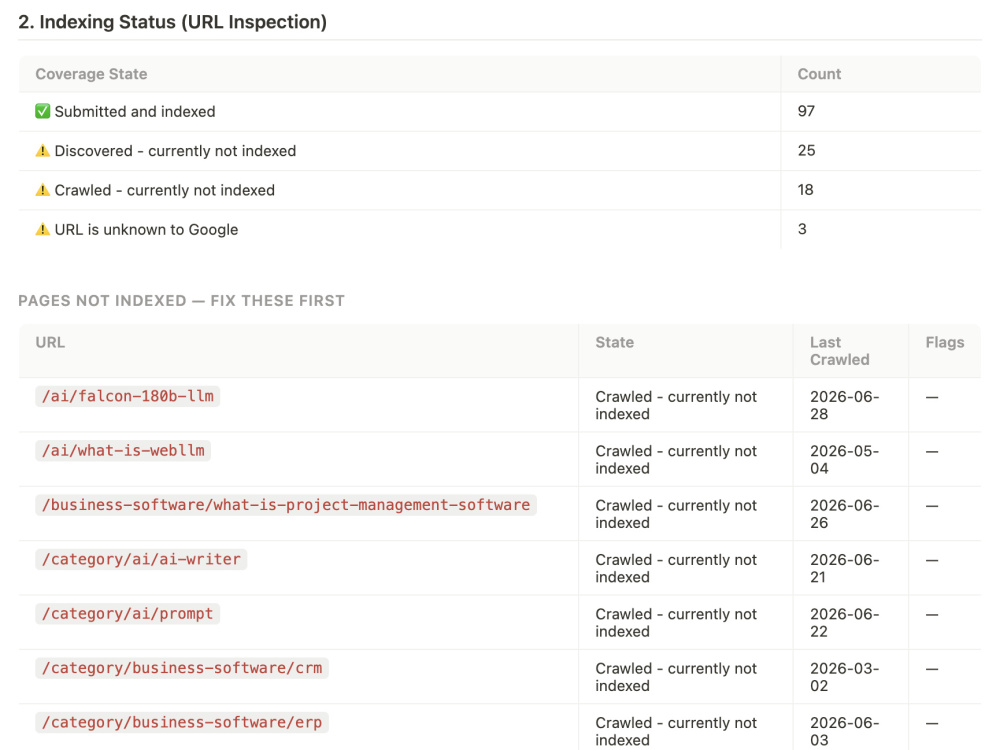Open the /category/ai/ai-writer URL
1000x750 pixels.
coord(141,559)
